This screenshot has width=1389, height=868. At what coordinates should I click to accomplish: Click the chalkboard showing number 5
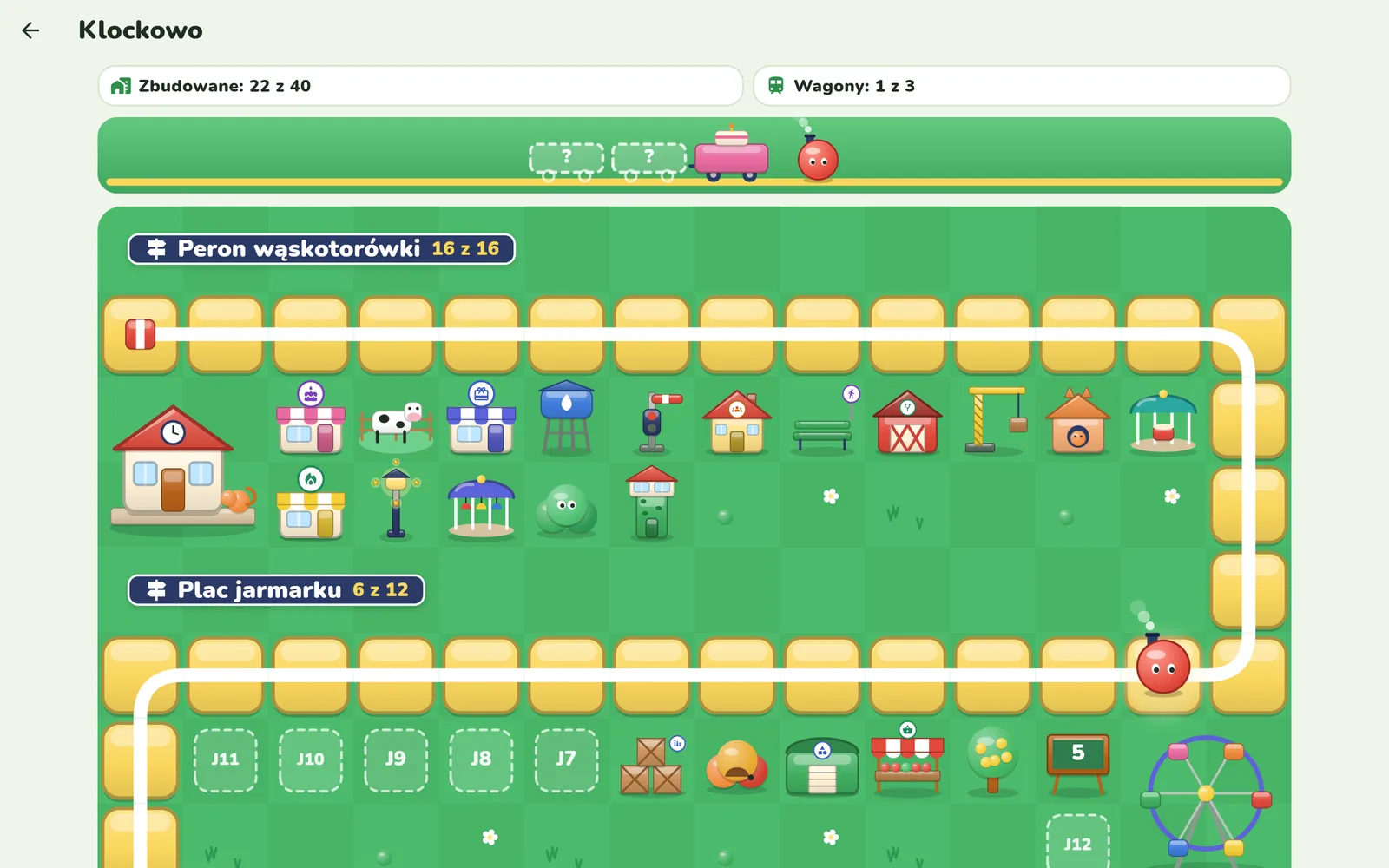[1077, 764]
